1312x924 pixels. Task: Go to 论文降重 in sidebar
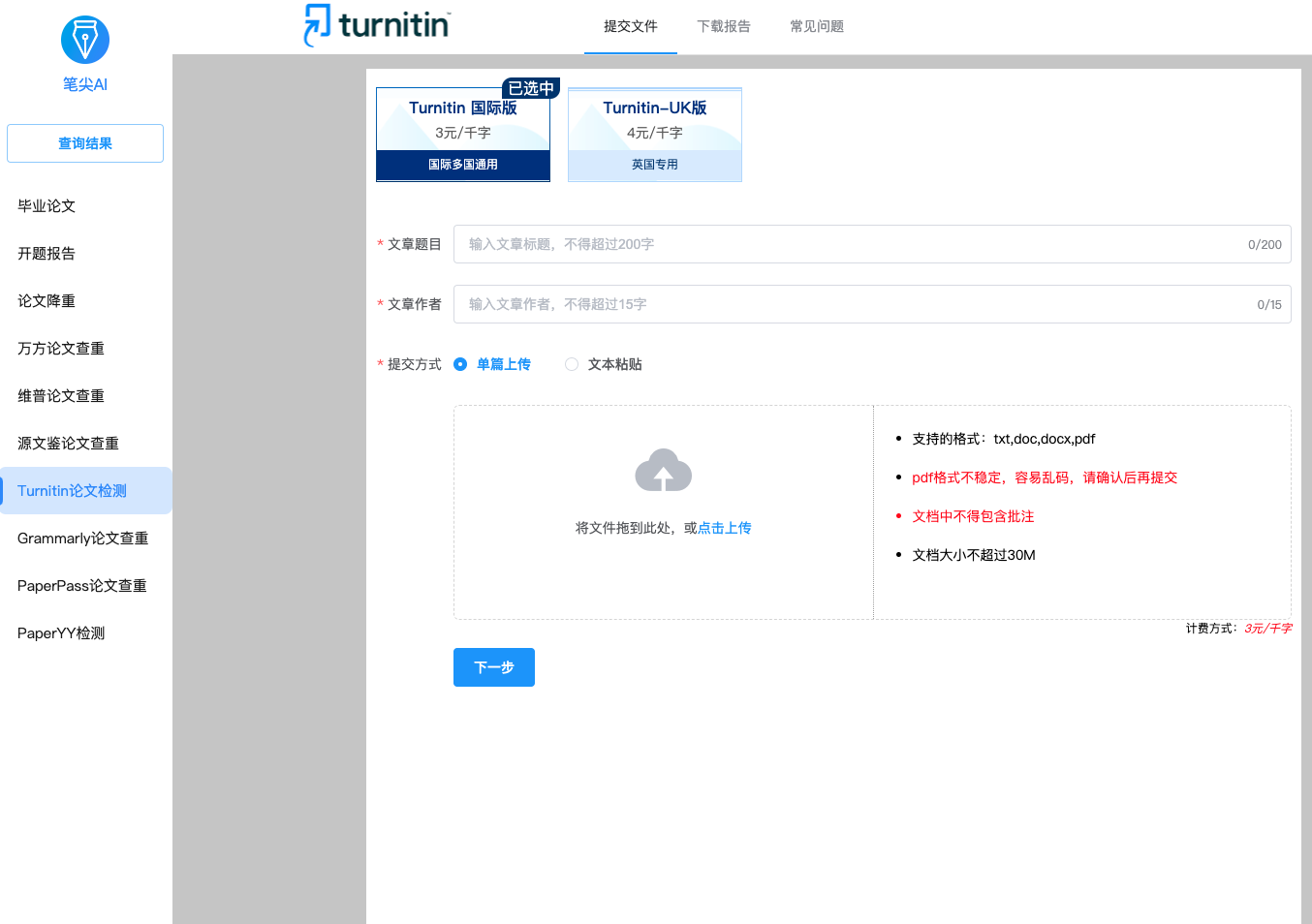point(47,300)
